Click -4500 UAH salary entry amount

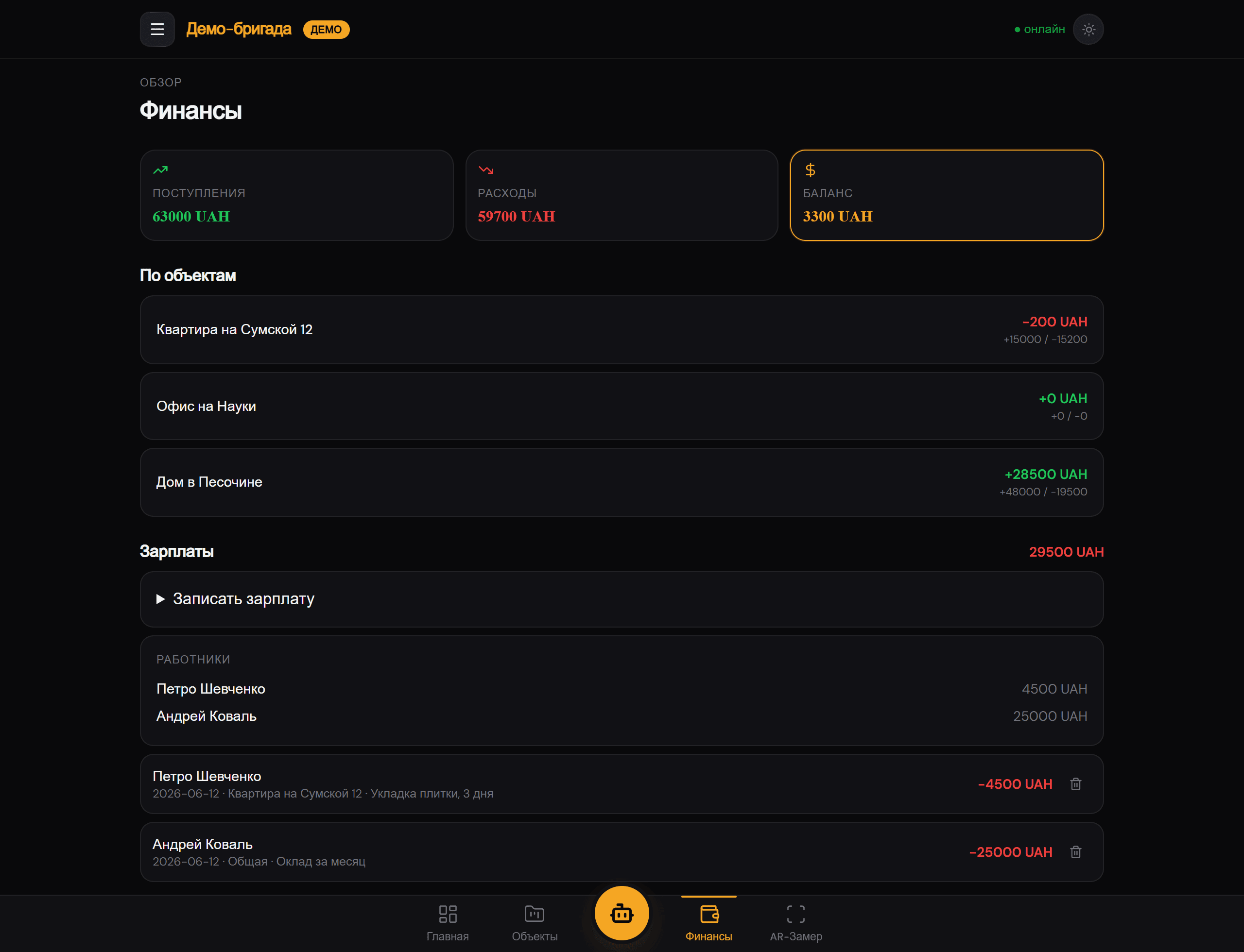(x=1015, y=784)
